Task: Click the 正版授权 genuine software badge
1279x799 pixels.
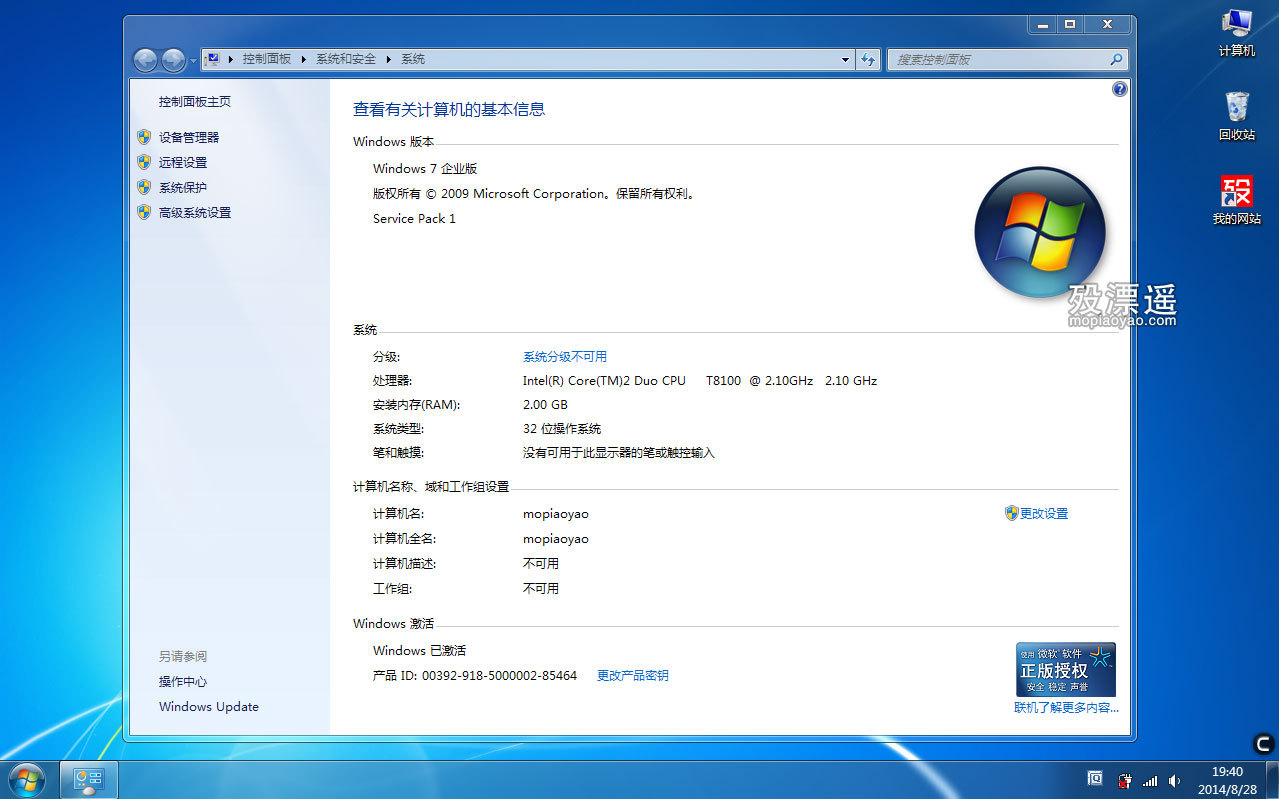Action: 1066,669
